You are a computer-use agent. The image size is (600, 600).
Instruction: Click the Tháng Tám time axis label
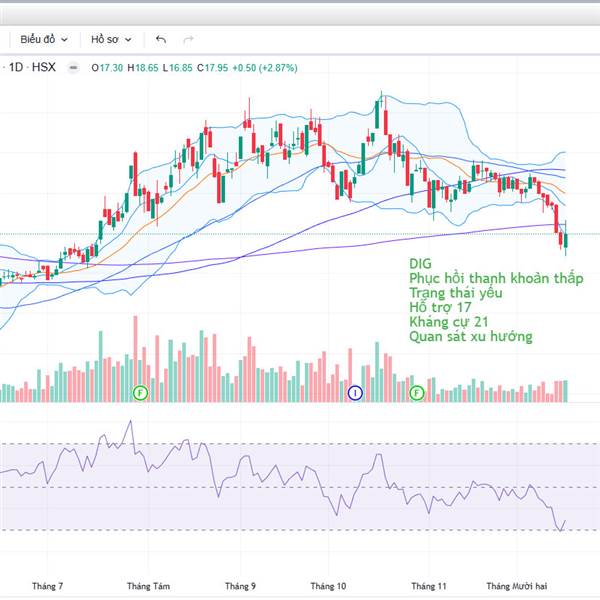click(x=148, y=586)
